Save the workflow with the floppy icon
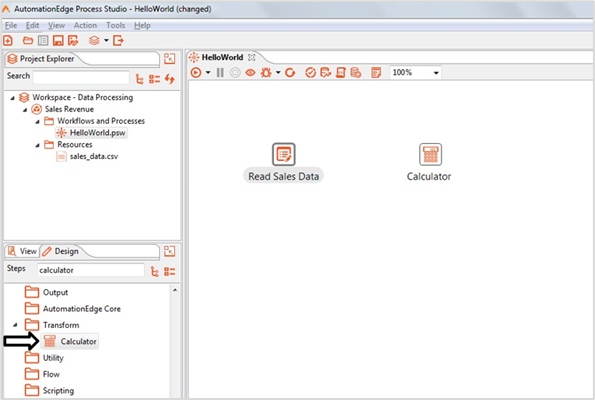Viewport: 595px width, 400px height. click(x=58, y=40)
